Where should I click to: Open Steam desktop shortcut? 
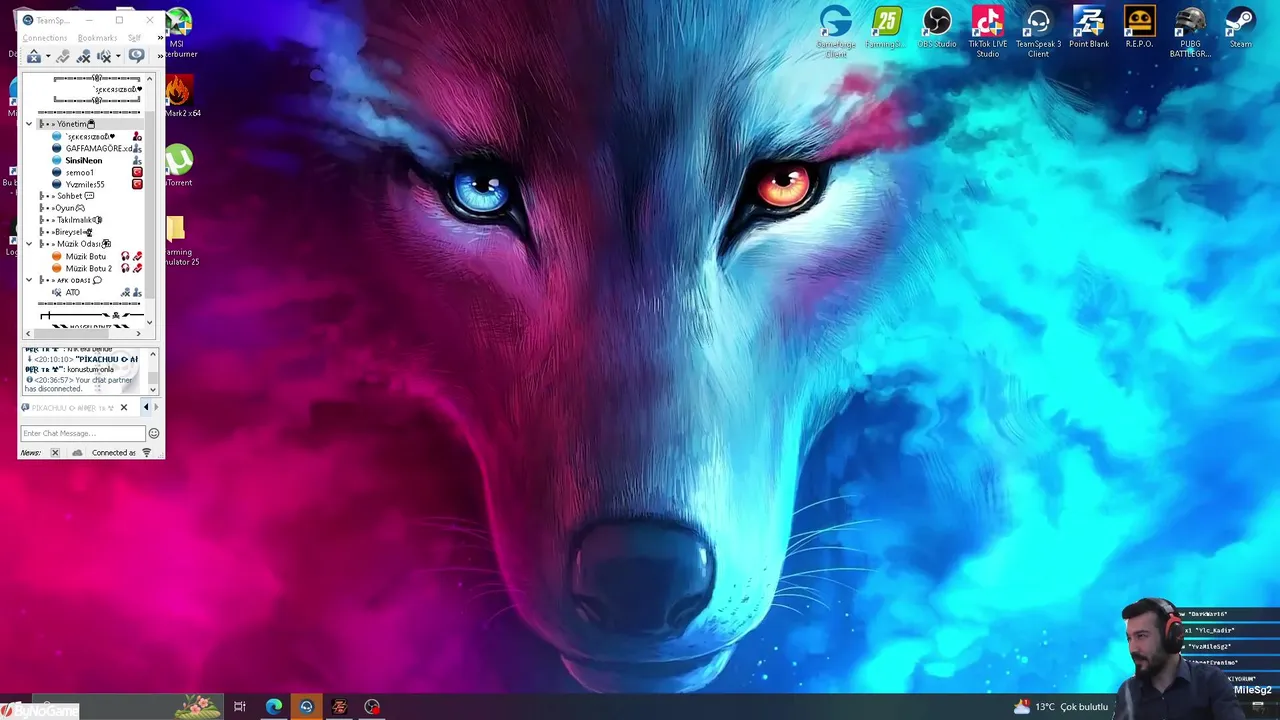coord(1240,27)
